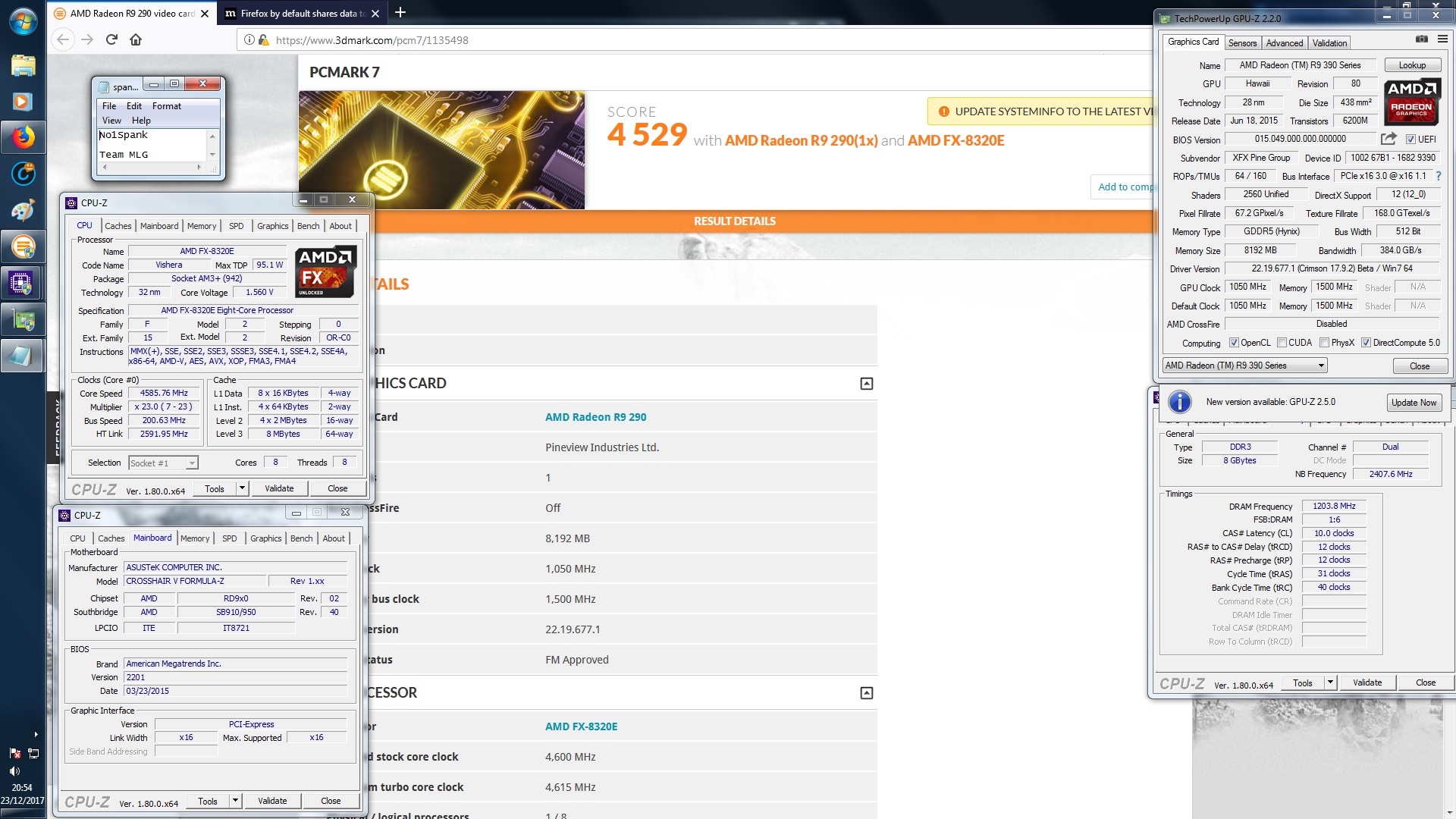
Task: Click GPU-Z screenshot camera icon
Action: tap(1422, 39)
